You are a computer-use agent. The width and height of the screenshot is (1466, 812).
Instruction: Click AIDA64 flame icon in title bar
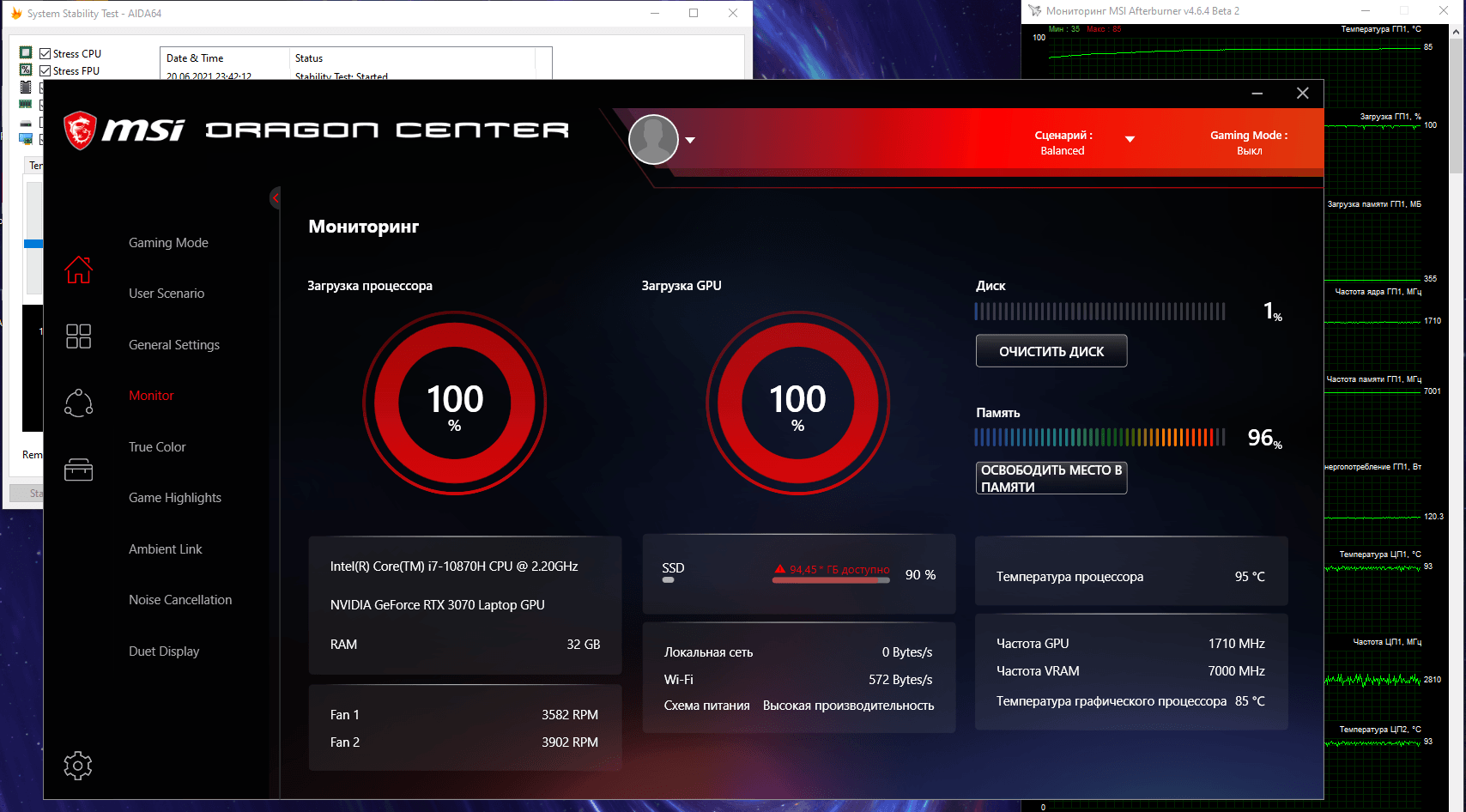point(15,13)
